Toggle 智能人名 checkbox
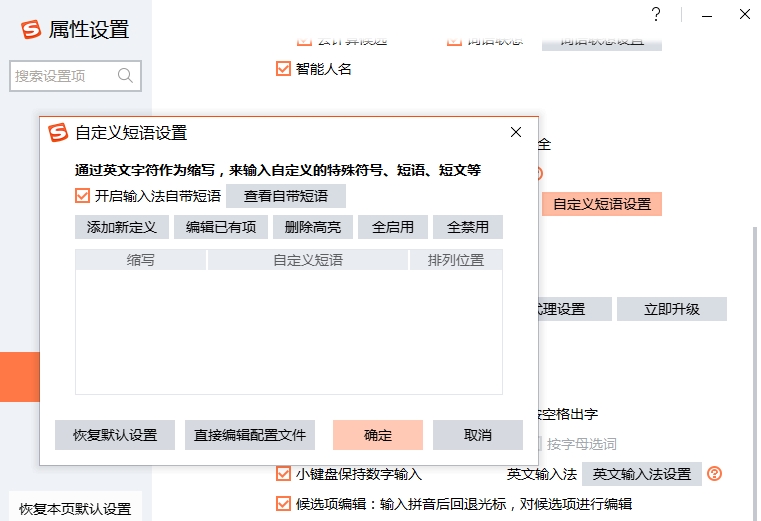 point(283,68)
